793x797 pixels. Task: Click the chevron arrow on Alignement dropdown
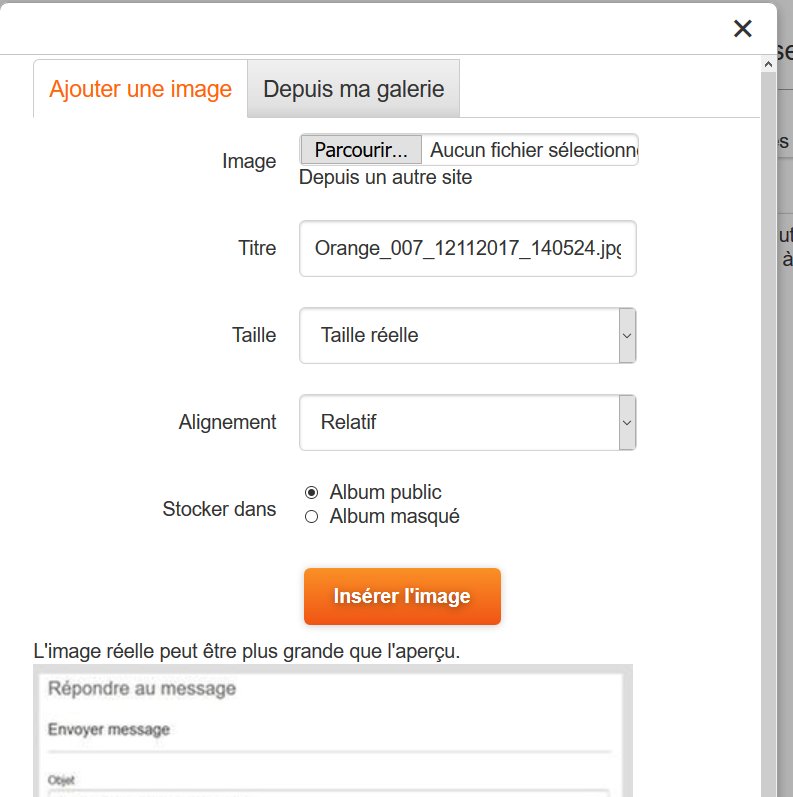(627, 422)
